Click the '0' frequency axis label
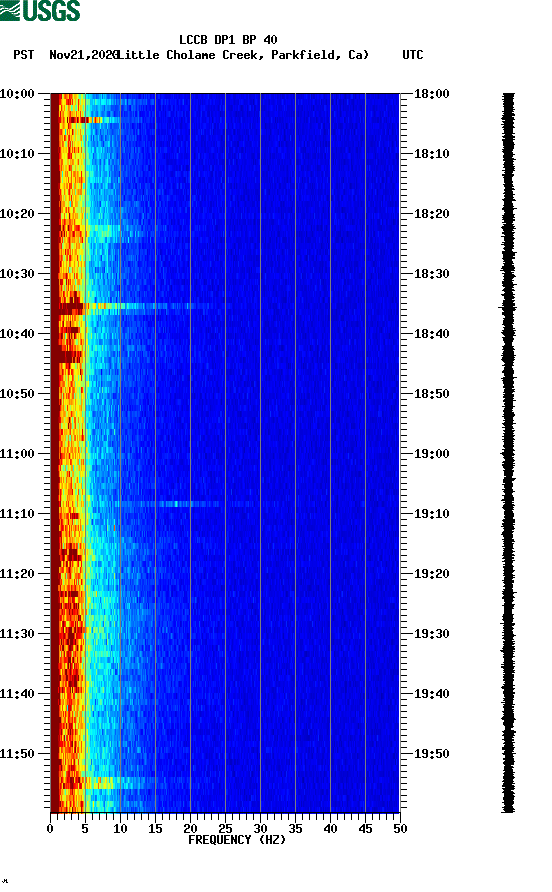Viewport: 552px width, 892px height. pos(50,829)
